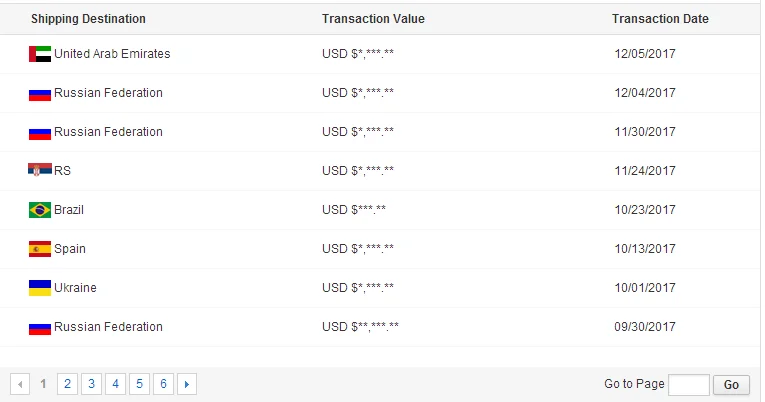Go to next page with right arrow
Screen dimensions: 765x402
tap(187, 384)
